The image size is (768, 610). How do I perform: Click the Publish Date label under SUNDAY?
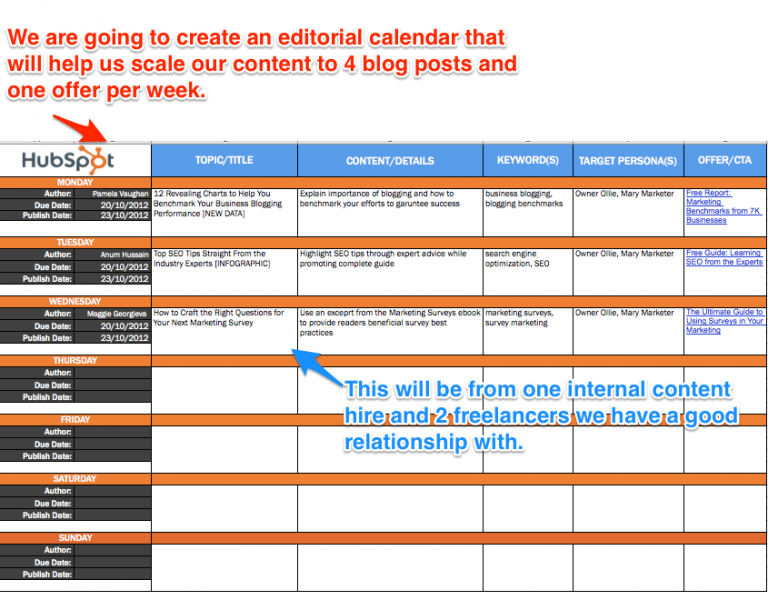[x=47, y=574]
